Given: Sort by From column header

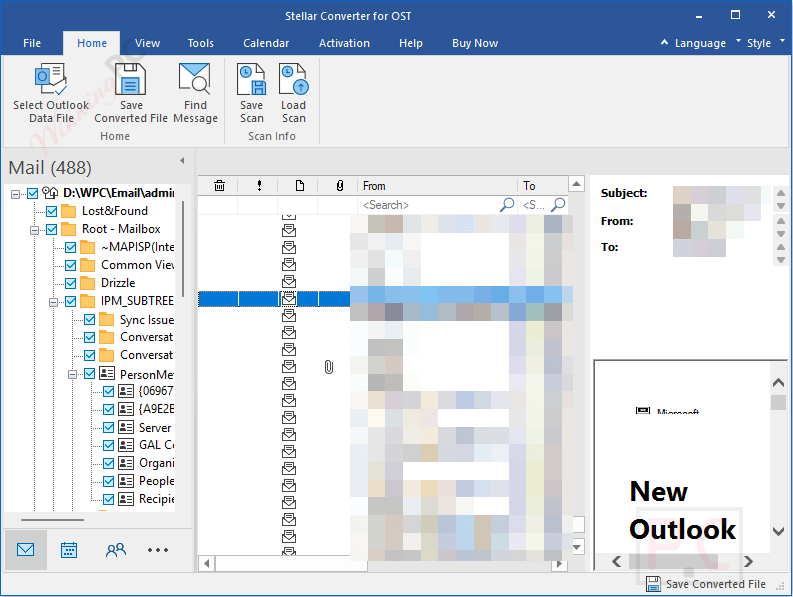Looking at the screenshot, I should click(437, 186).
